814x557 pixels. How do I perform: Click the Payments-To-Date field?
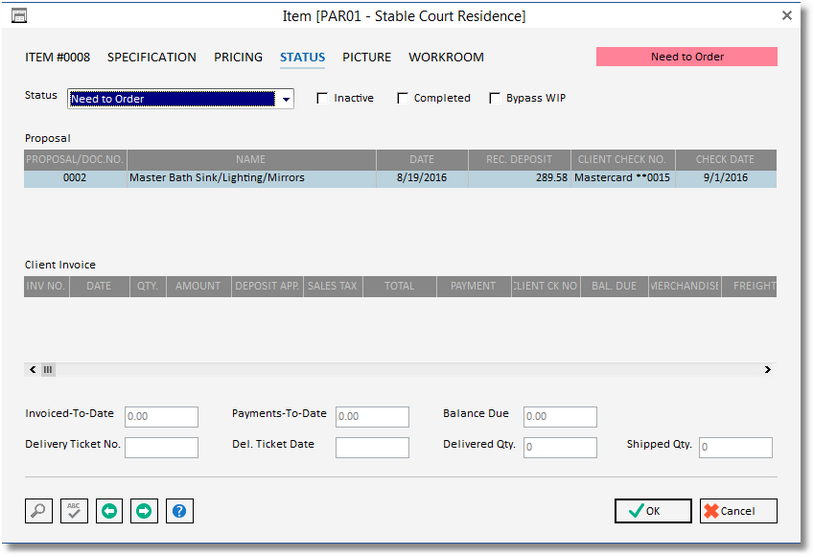(372, 417)
